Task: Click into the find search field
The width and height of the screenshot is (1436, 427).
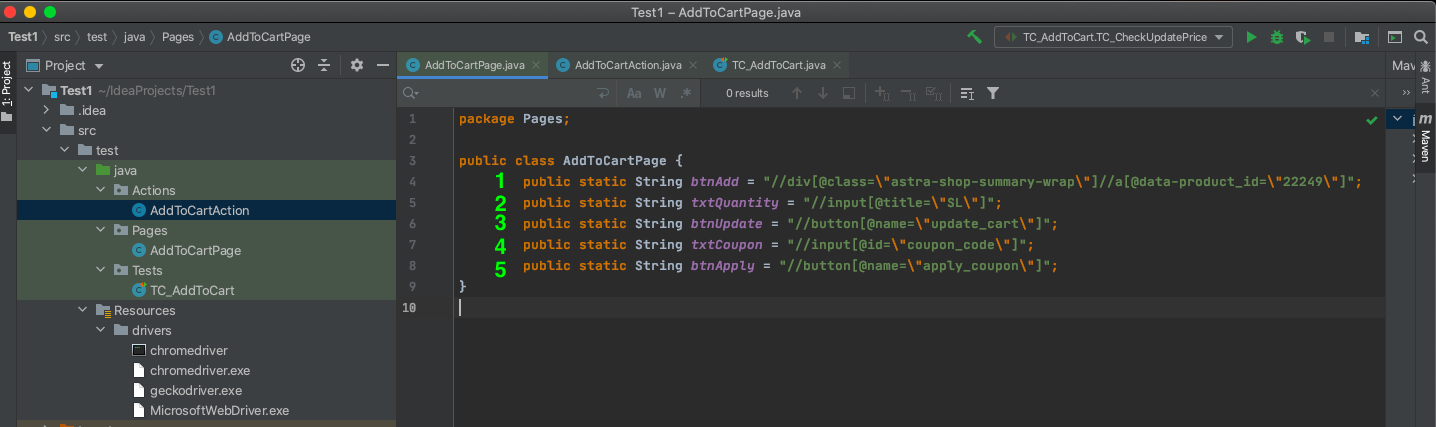Action: coord(505,93)
